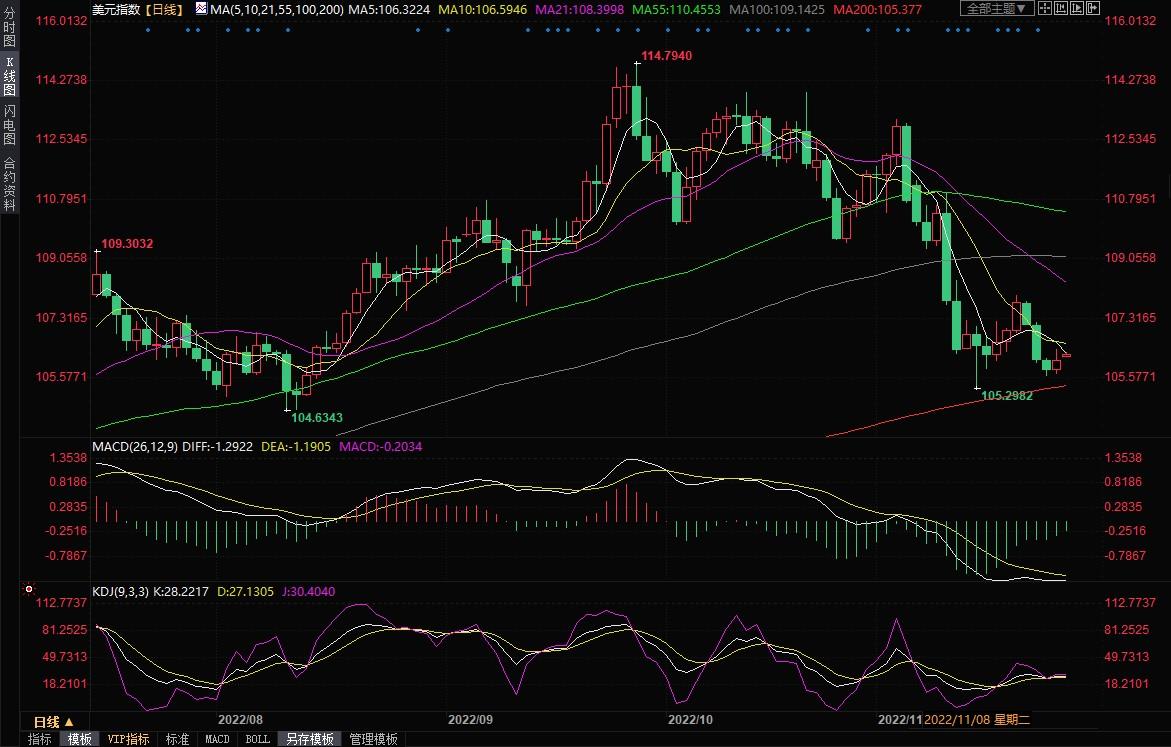The height and width of the screenshot is (747, 1171).
Task: Open 合约资料 in the left sidebar
Action: pos(9,183)
